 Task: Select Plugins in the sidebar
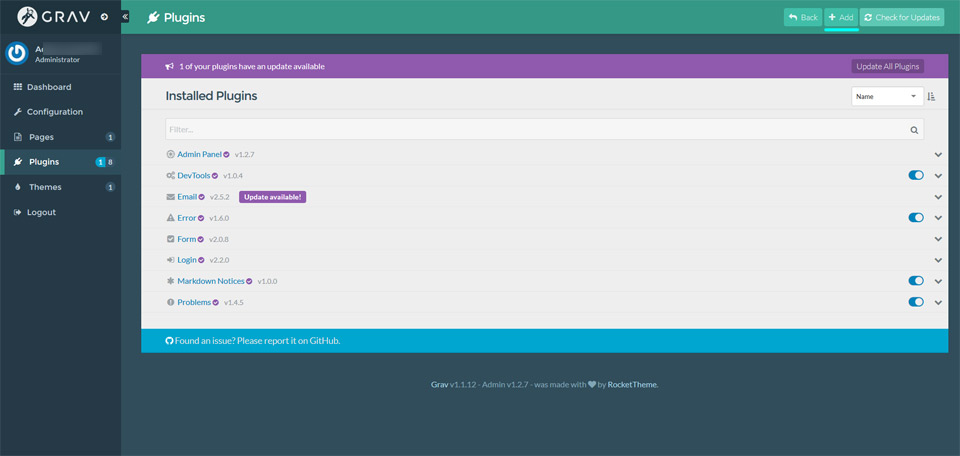coord(61,162)
